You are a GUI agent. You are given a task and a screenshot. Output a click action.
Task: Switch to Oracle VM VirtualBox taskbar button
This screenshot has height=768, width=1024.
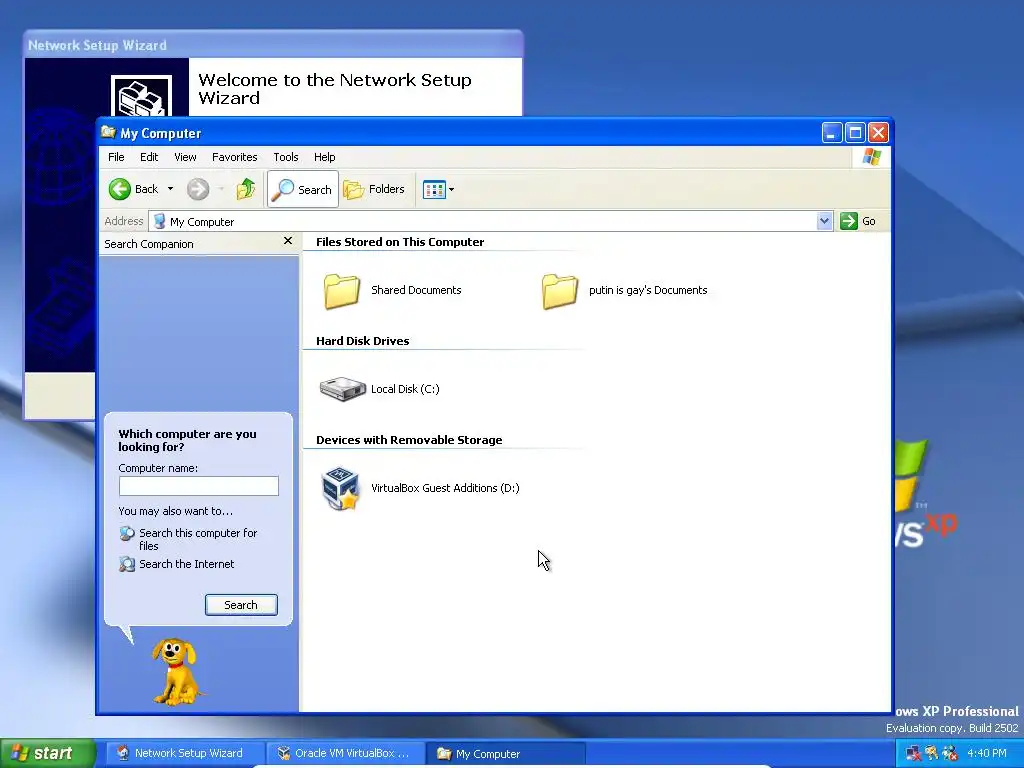(x=345, y=753)
